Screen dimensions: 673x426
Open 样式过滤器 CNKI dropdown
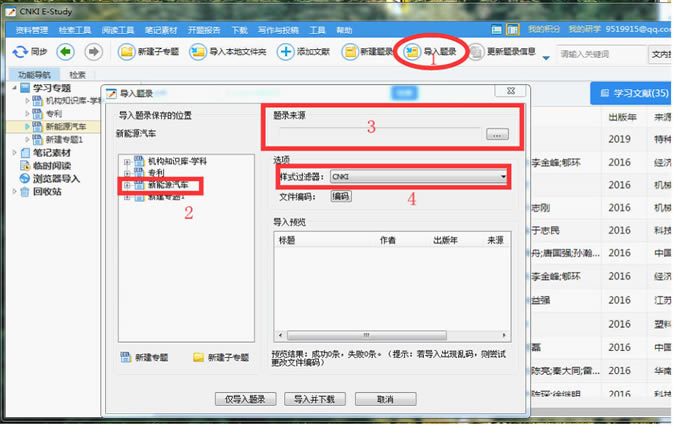coord(418,176)
